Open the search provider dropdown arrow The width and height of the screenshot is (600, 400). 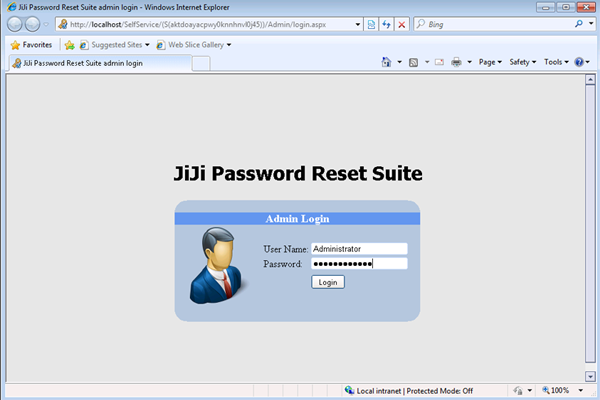point(591,24)
